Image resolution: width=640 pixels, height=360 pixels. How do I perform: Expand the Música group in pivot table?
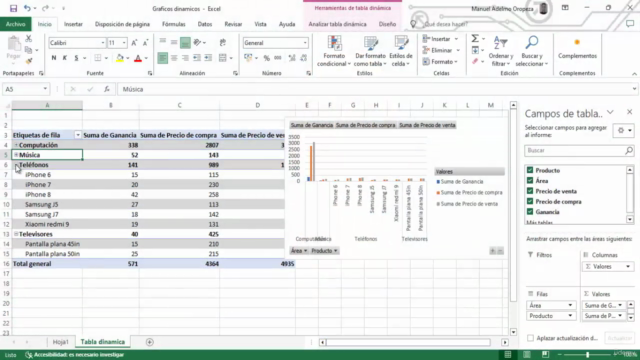[16, 155]
